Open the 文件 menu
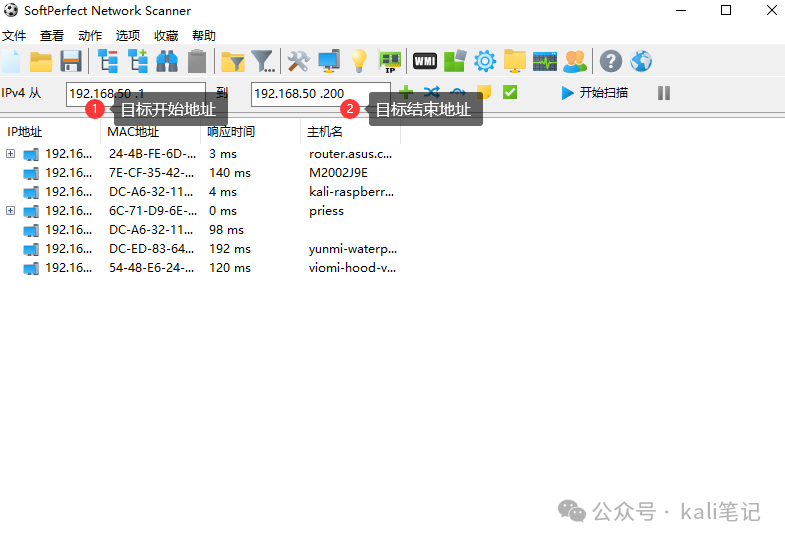Viewport: 785px width, 542px height. [14, 36]
